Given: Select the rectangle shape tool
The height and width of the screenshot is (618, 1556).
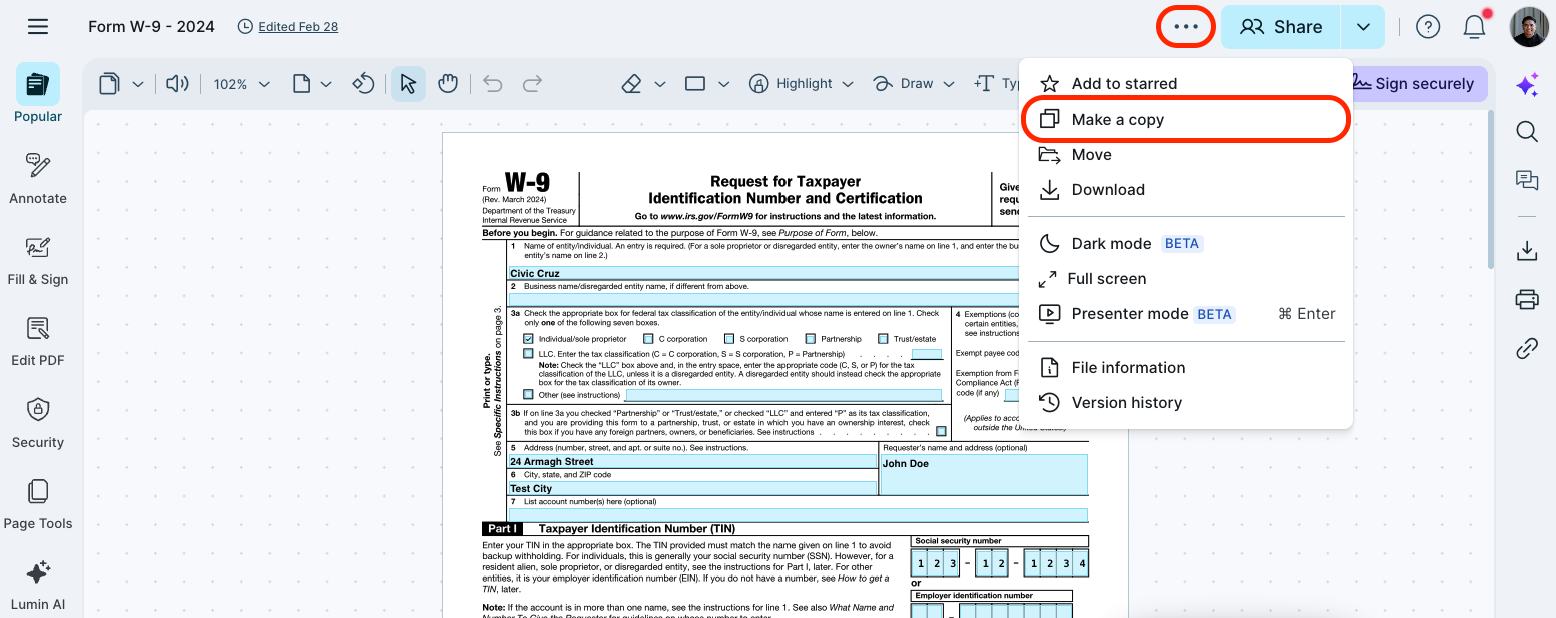Looking at the screenshot, I should click(x=695, y=84).
